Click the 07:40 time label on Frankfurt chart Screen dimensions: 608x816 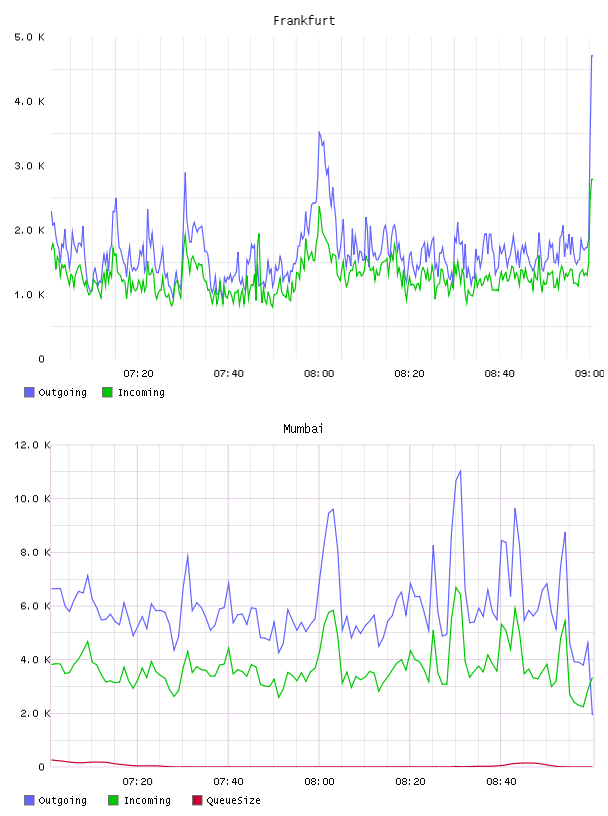pyautogui.click(x=229, y=374)
